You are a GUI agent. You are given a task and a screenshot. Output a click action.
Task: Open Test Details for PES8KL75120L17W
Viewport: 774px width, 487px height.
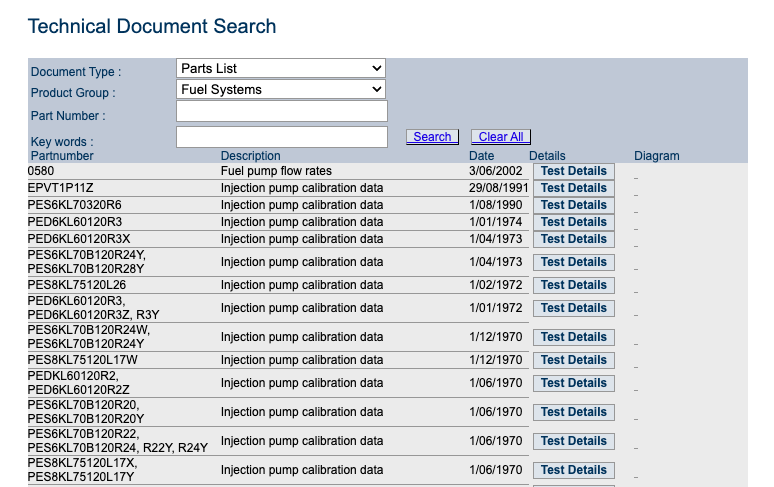click(573, 360)
